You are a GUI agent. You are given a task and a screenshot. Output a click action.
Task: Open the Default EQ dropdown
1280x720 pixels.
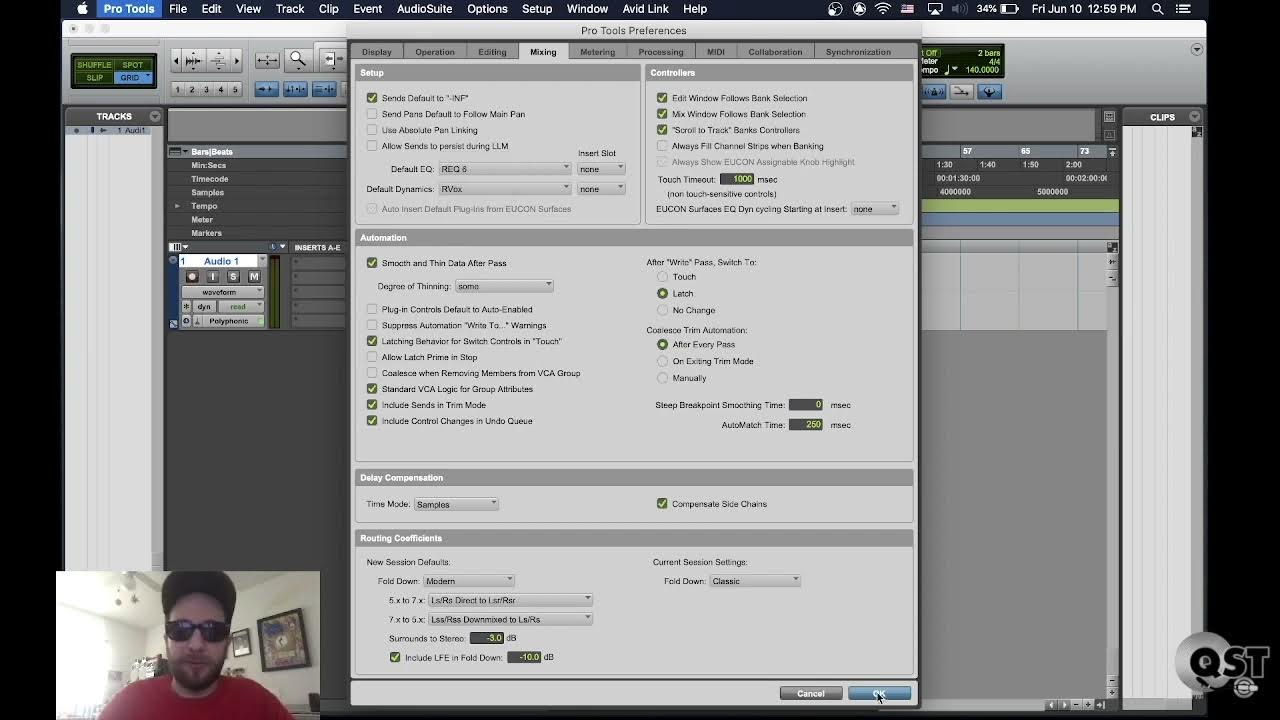pos(505,169)
